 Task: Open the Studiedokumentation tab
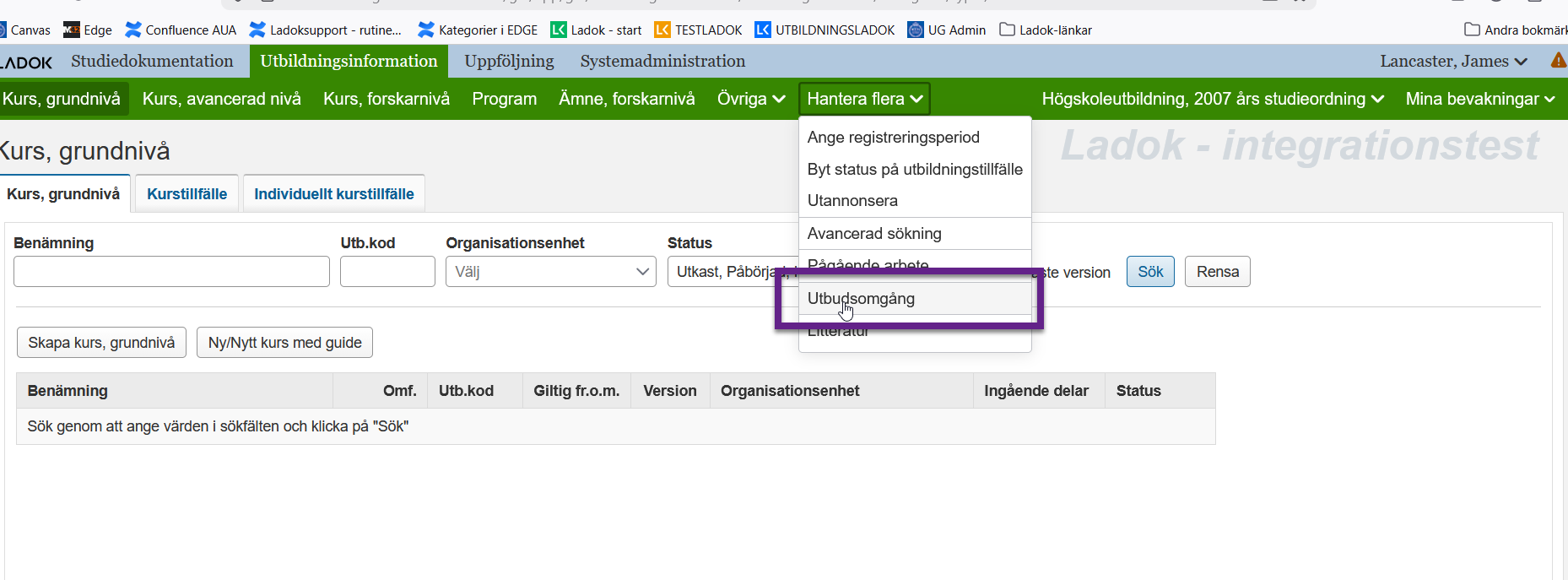(152, 61)
